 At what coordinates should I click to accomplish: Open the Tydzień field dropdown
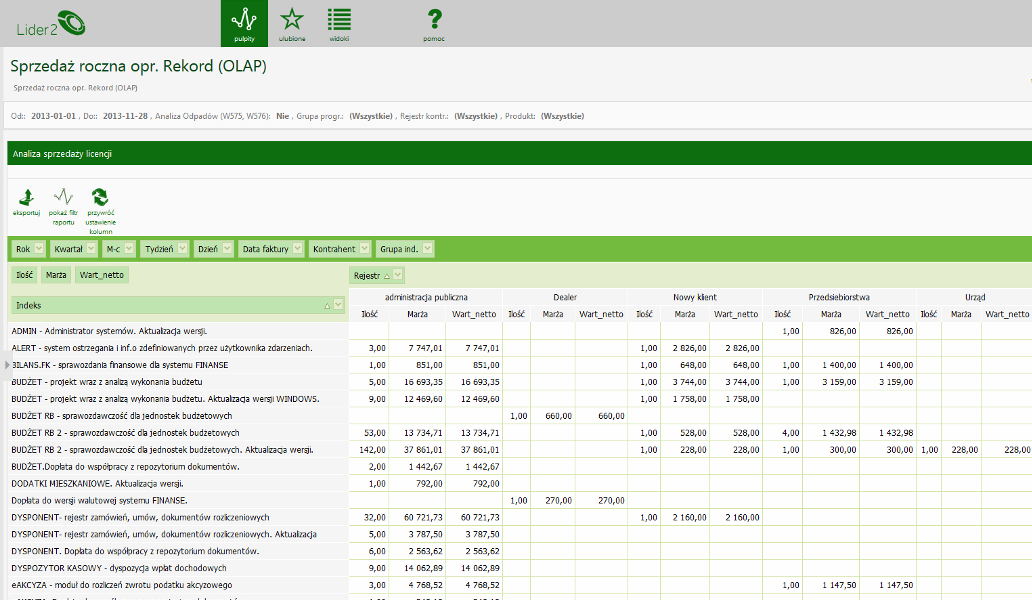click(182, 249)
